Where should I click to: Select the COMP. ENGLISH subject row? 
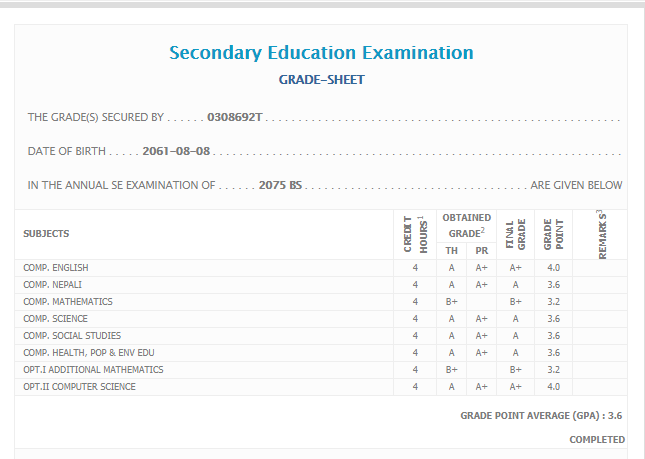point(56,268)
